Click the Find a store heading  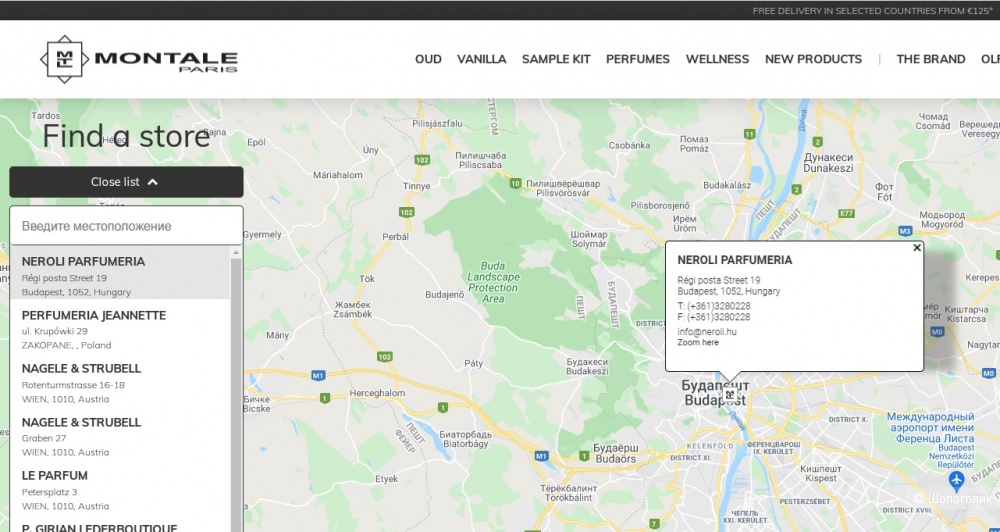[126, 135]
